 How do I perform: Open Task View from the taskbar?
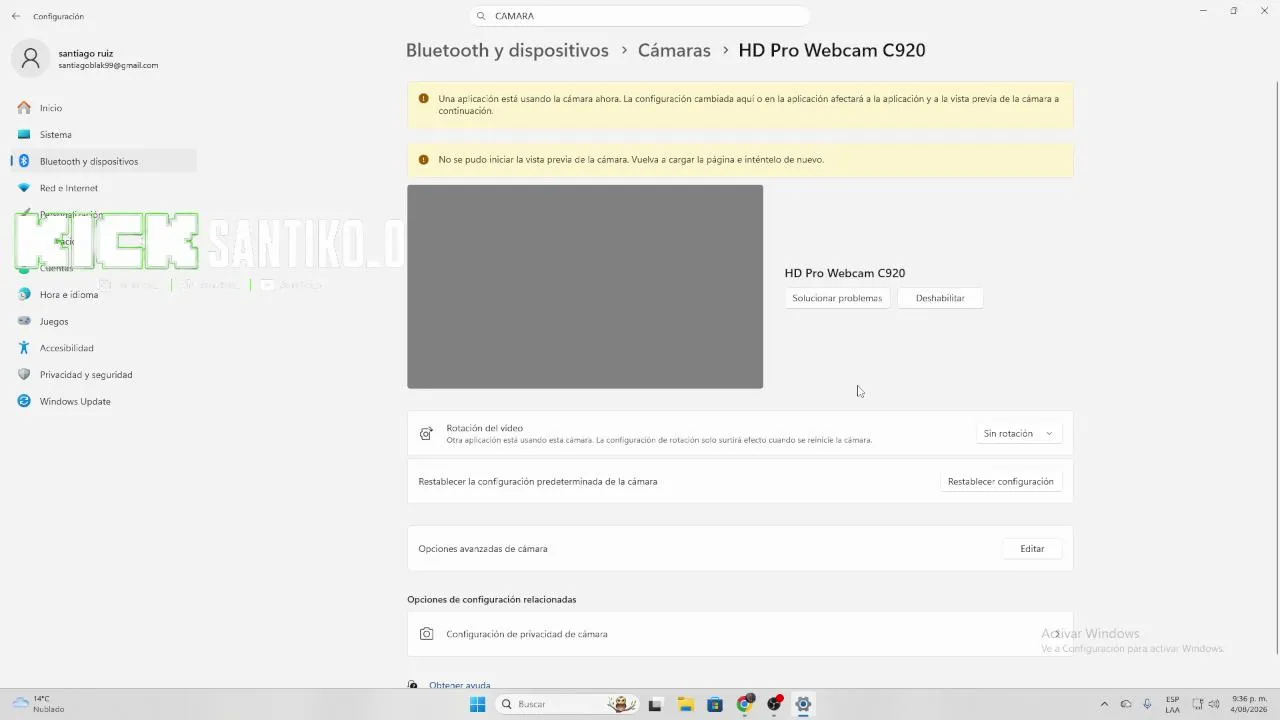pos(655,704)
